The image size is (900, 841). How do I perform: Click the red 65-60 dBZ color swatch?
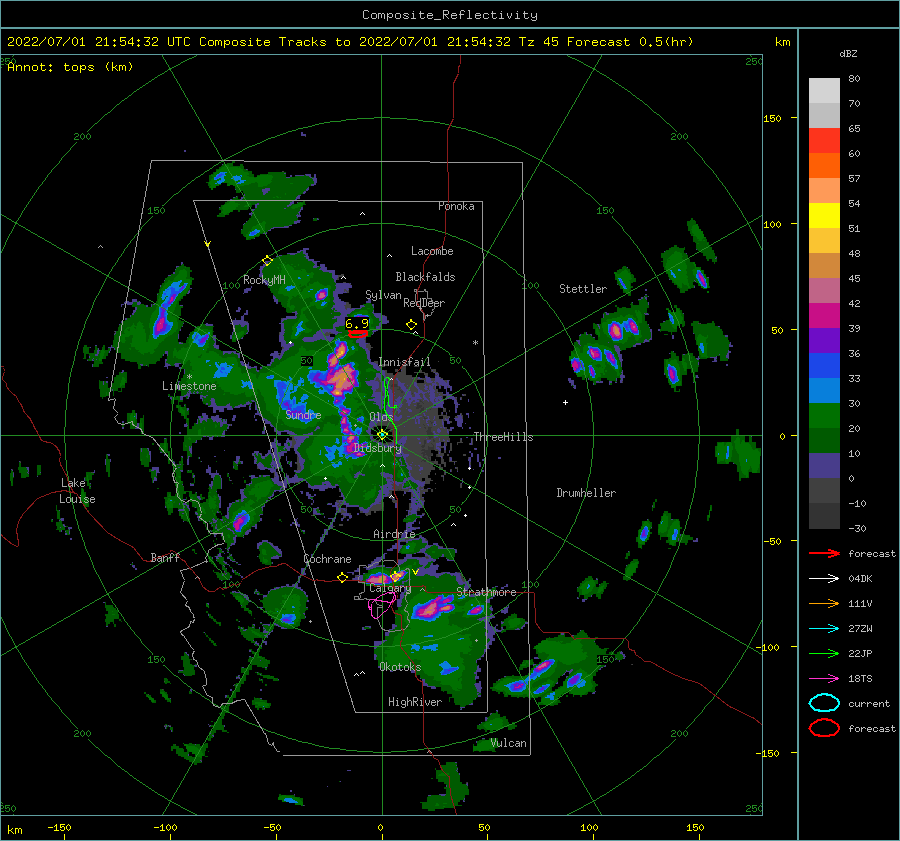pos(824,141)
